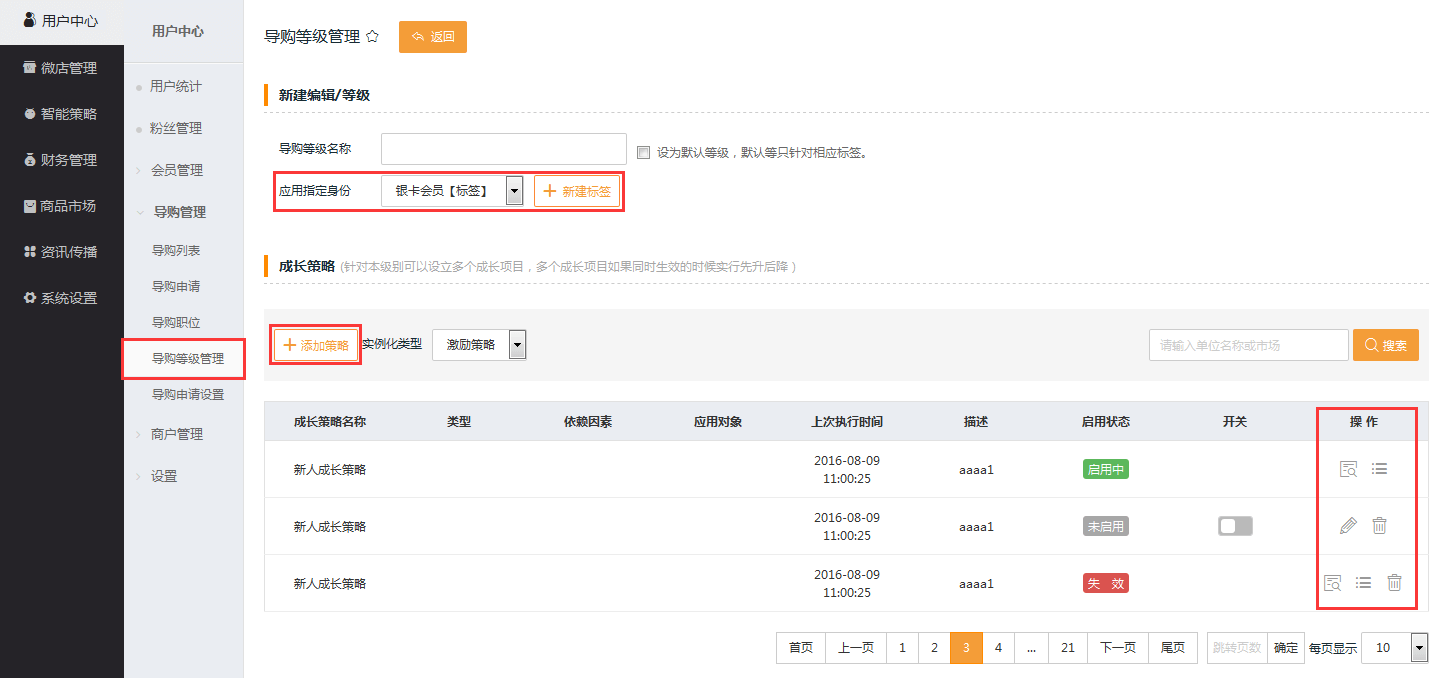1445x678 pixels.
Task: Open the 银卡会员【标签】 identity dropdown
Action: [x=514, y=191]
